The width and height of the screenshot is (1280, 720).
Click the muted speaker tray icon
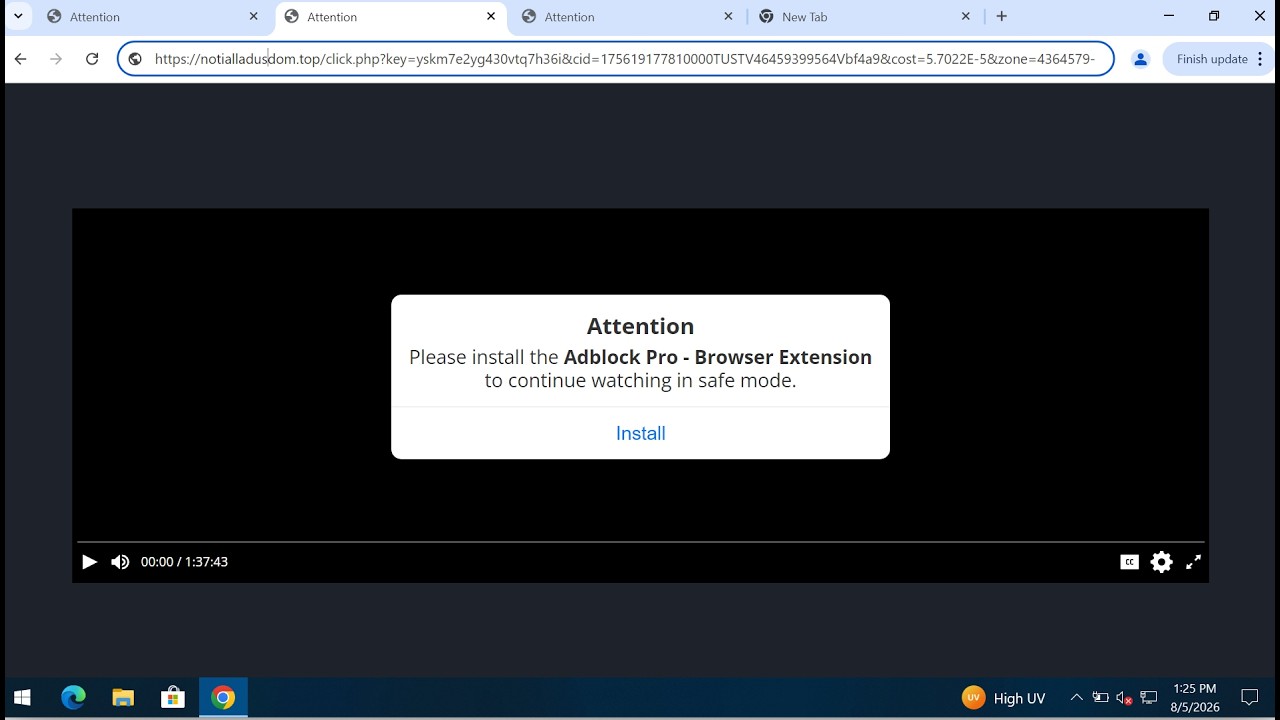coord(1124,698)
